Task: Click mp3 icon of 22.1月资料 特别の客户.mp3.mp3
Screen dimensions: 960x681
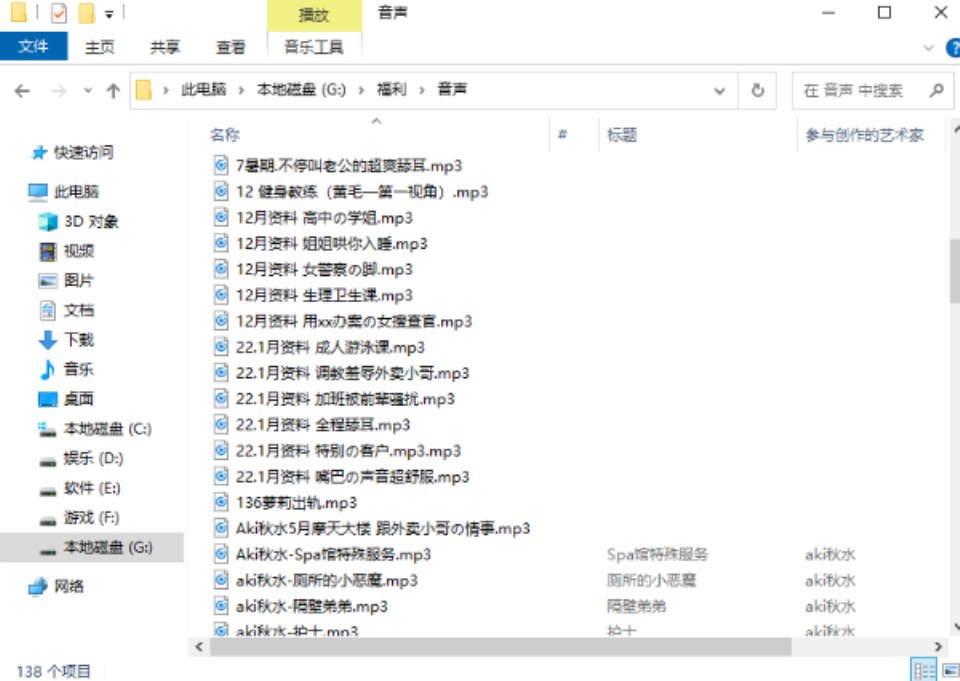Action: [220, 451]
